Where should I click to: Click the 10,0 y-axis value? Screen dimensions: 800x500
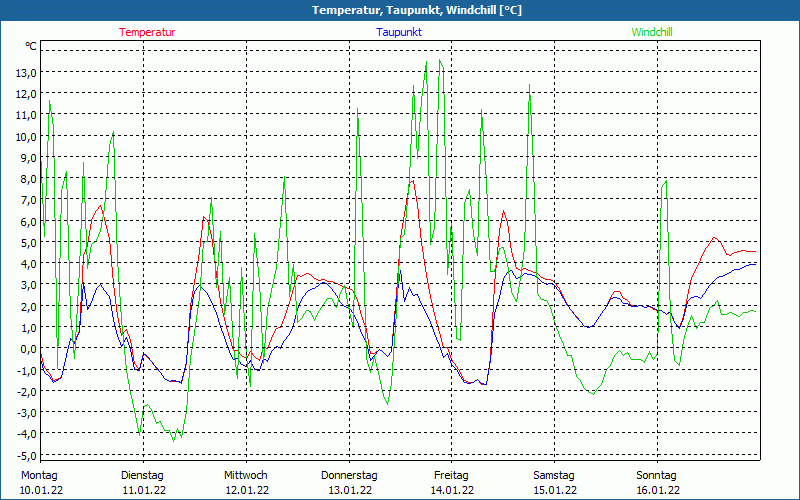point(26,136)
